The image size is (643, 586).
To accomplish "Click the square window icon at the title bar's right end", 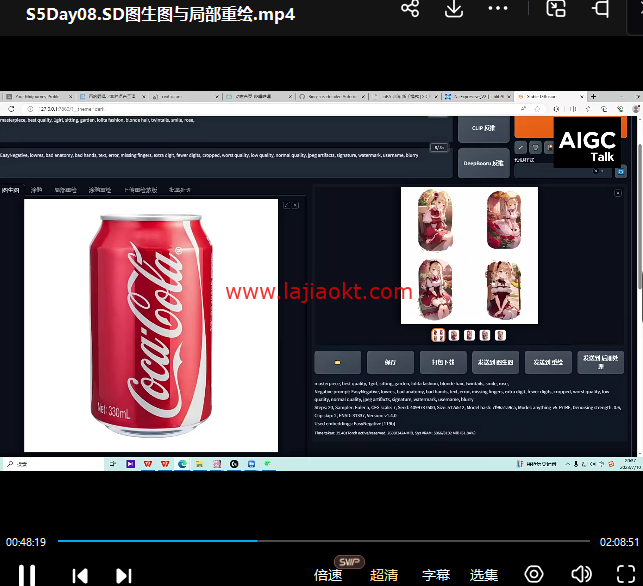I will 600,8.
